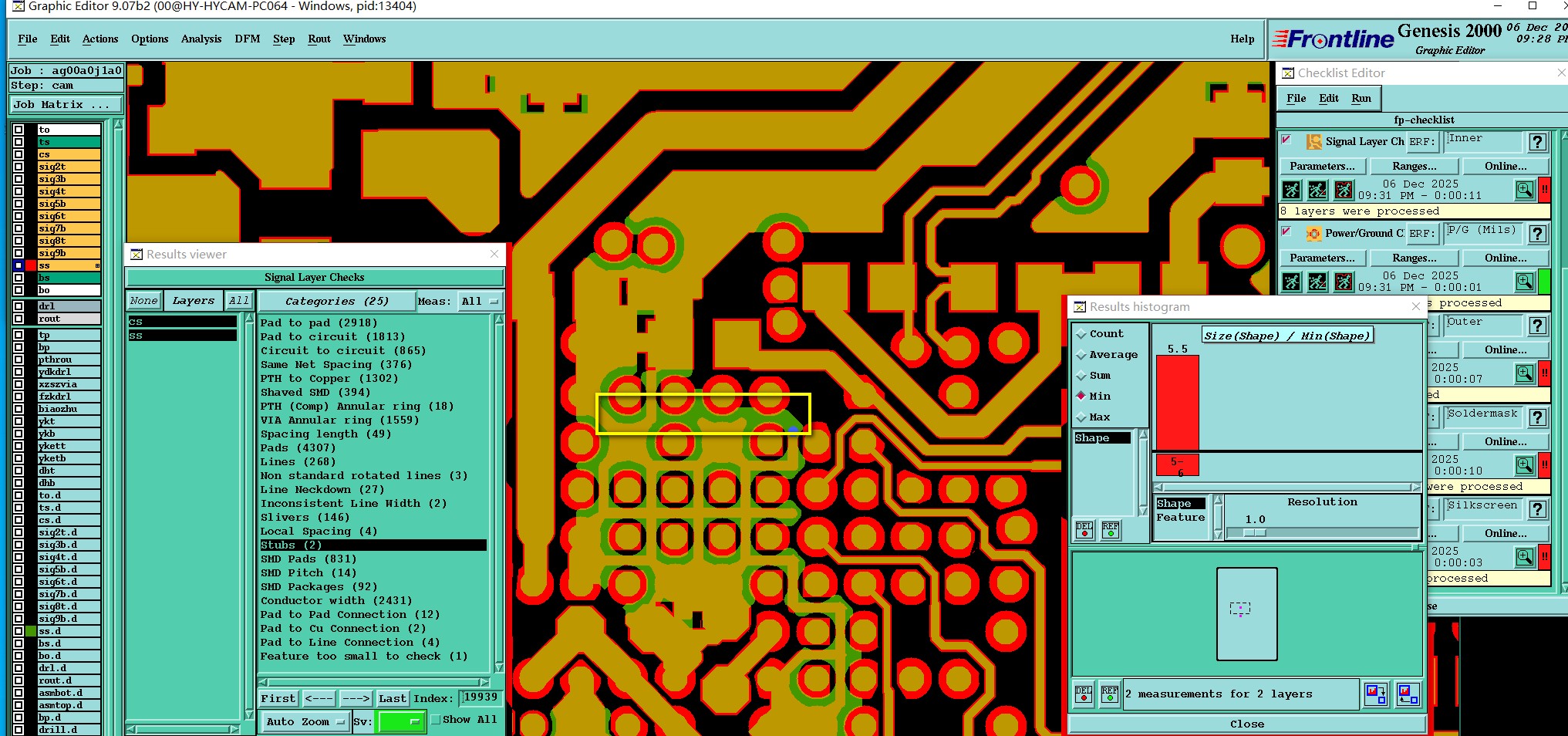This screenshot has width=1568, height=736.
Task: Open help for Power/Ground Checks
Action: click(x=1537, y=234)
